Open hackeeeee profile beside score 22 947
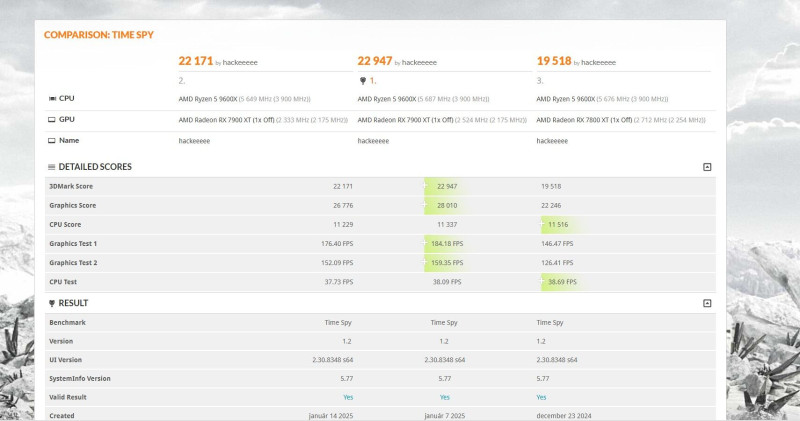The image size is (800, 421). pyautogui.click(x=419, y=62)
